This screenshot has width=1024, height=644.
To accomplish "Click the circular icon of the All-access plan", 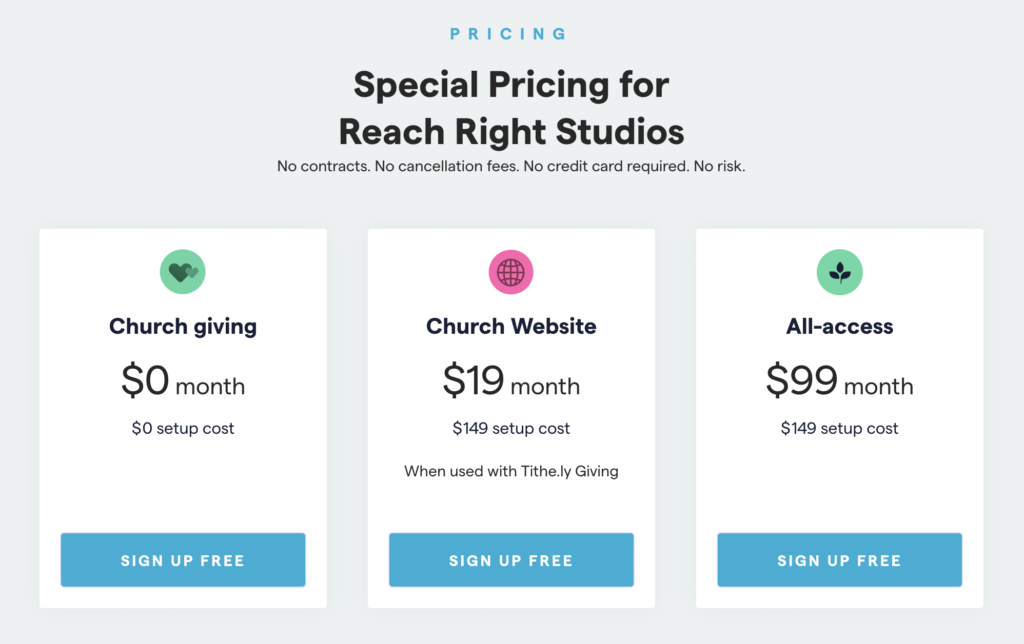I will pyautogui.click(x=839, y=271).
